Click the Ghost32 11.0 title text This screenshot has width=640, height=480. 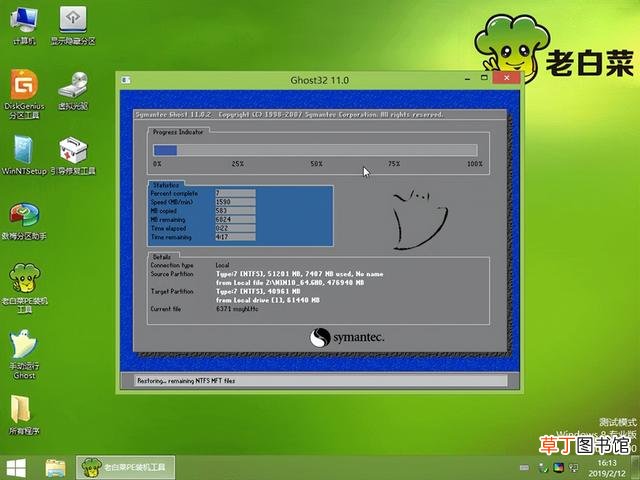point(320,80)
